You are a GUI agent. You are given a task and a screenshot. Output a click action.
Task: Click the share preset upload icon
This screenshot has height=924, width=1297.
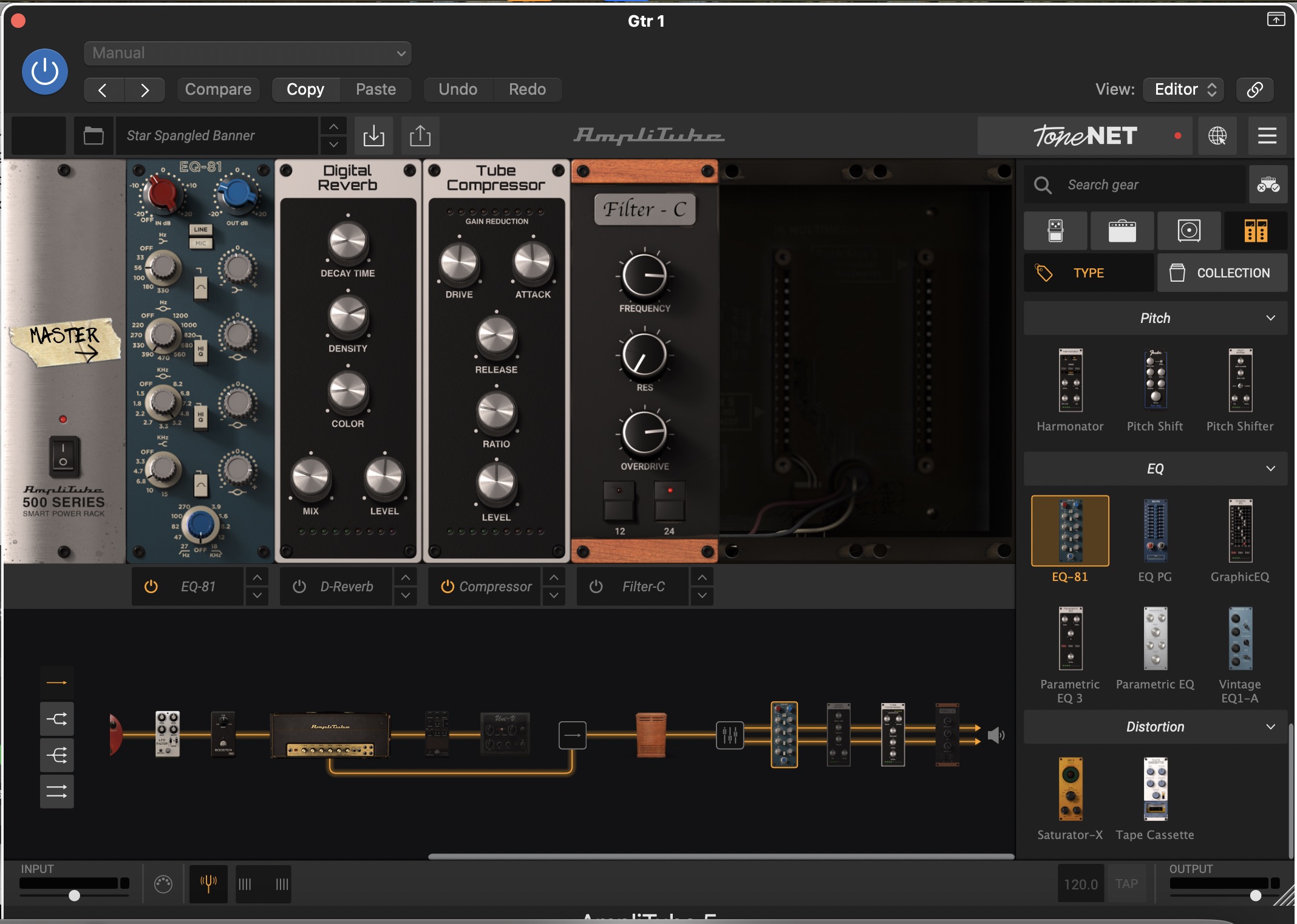(420, 135)
